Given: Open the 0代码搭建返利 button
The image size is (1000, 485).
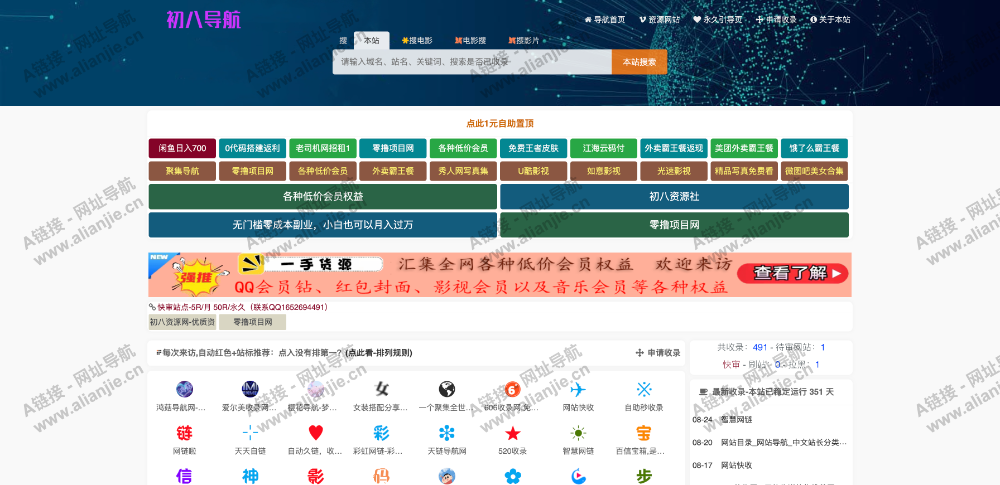Looking at the screenshot, I should (253, 148).
